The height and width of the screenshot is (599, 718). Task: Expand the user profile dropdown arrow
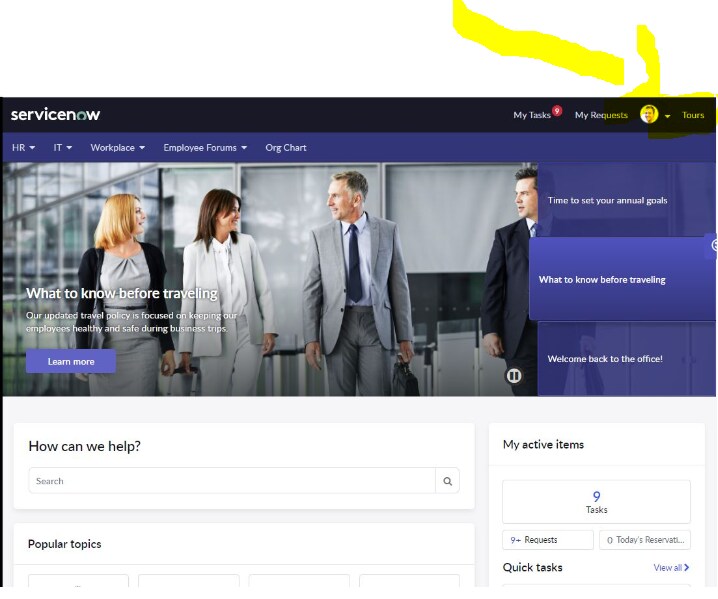667,116
